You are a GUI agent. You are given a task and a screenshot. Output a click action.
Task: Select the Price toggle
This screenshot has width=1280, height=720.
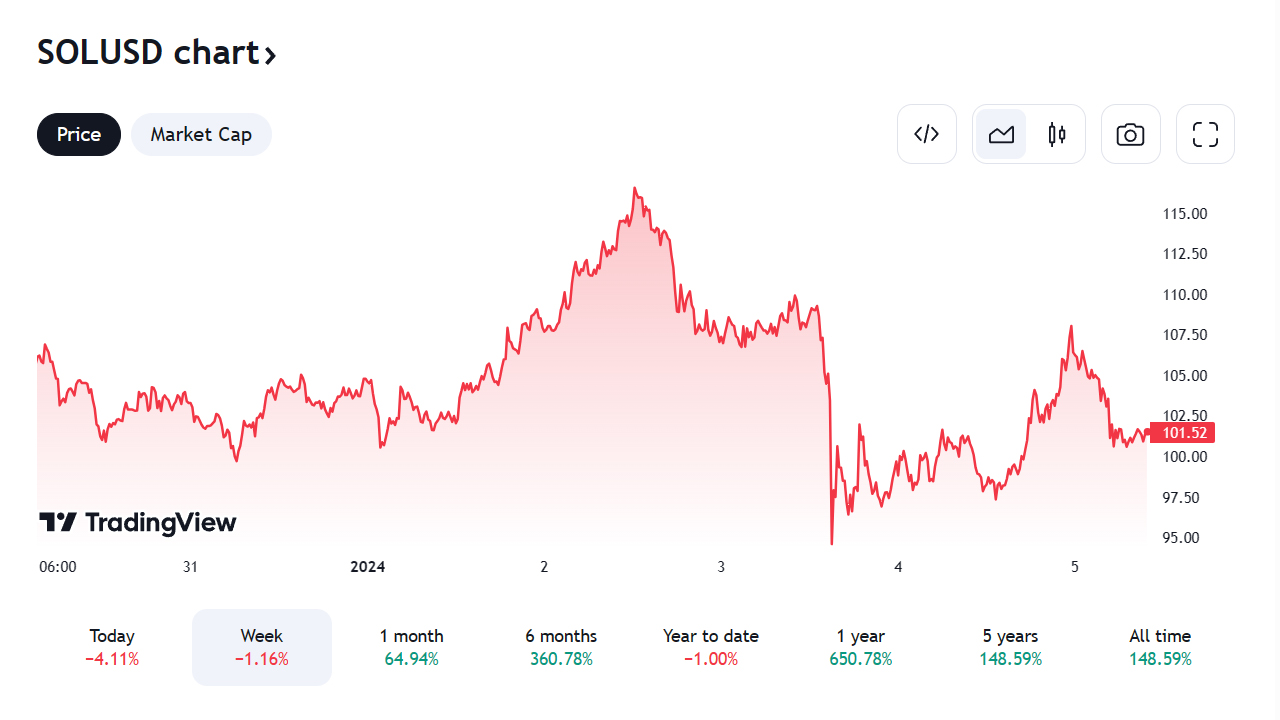tap(79, 134)
